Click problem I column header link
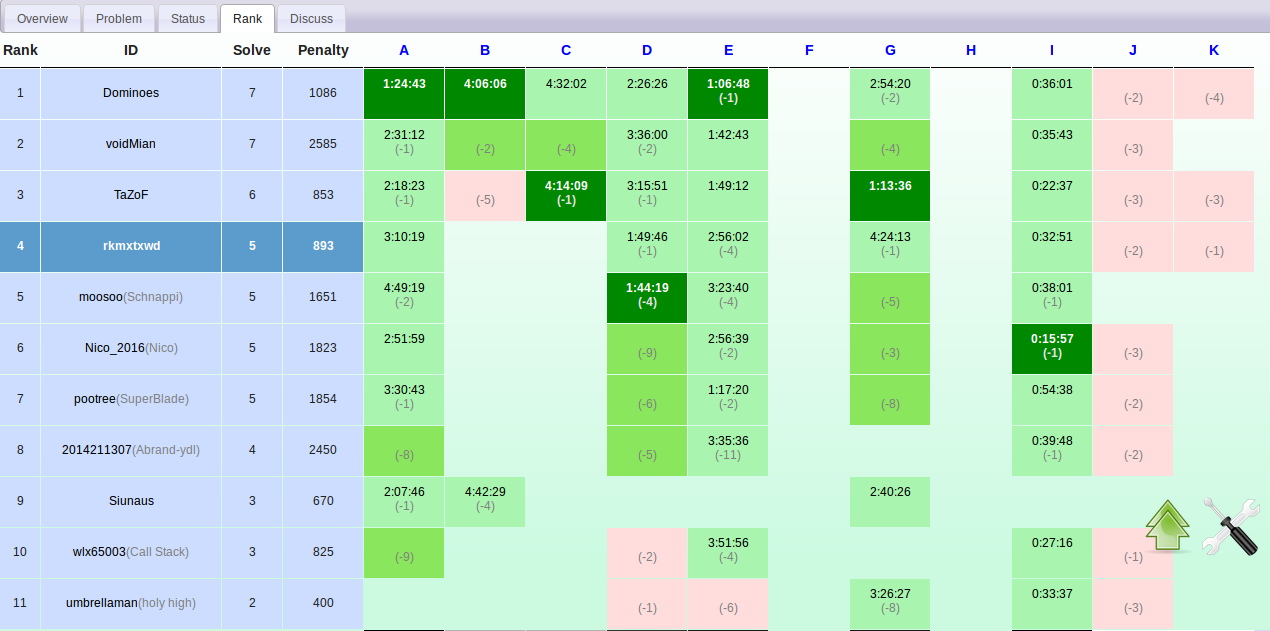Viewport: 1270px width, 631px height. click(x=1052, y=50)
